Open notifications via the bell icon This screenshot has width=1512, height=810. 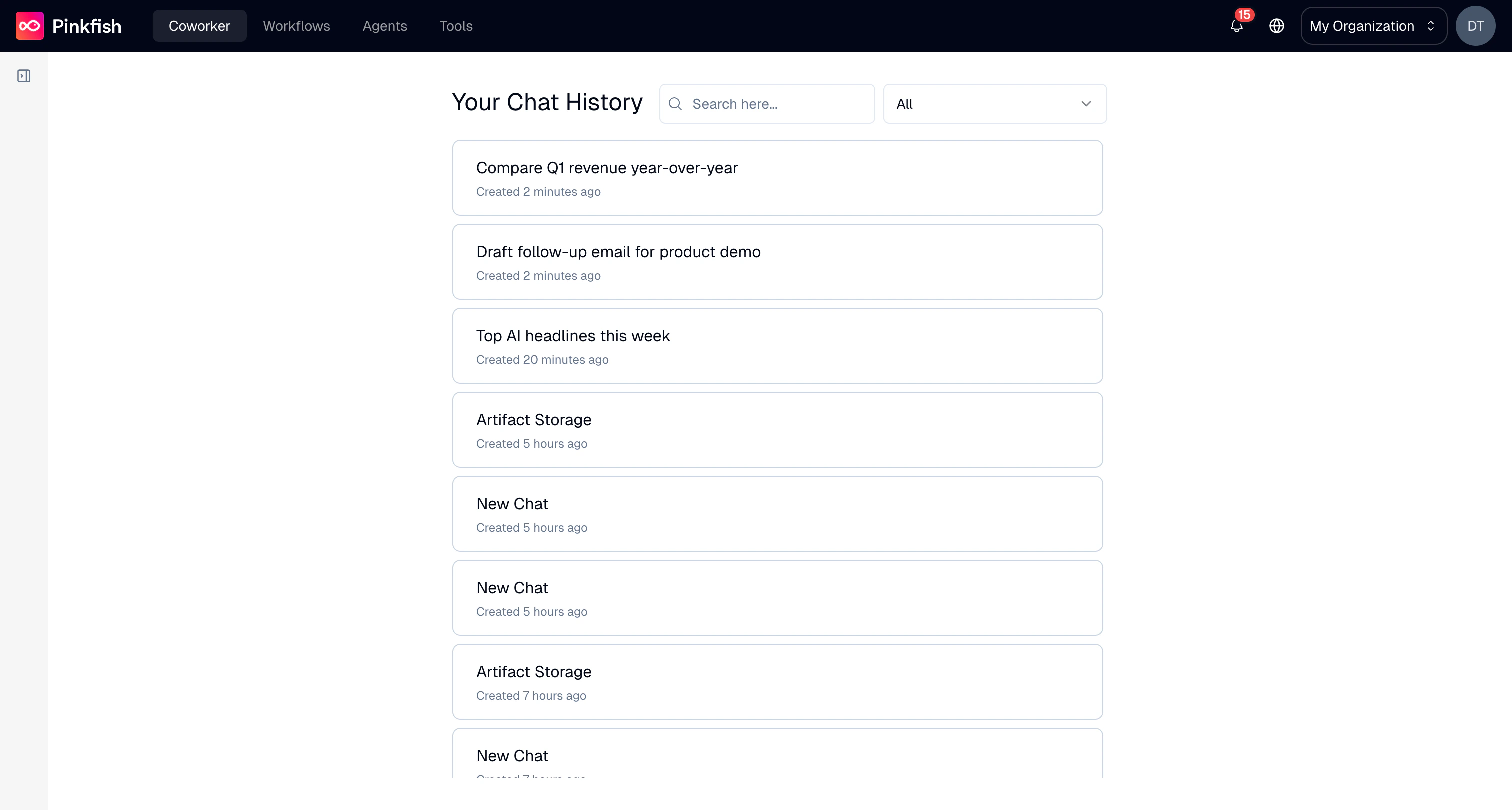[1236, 27]
